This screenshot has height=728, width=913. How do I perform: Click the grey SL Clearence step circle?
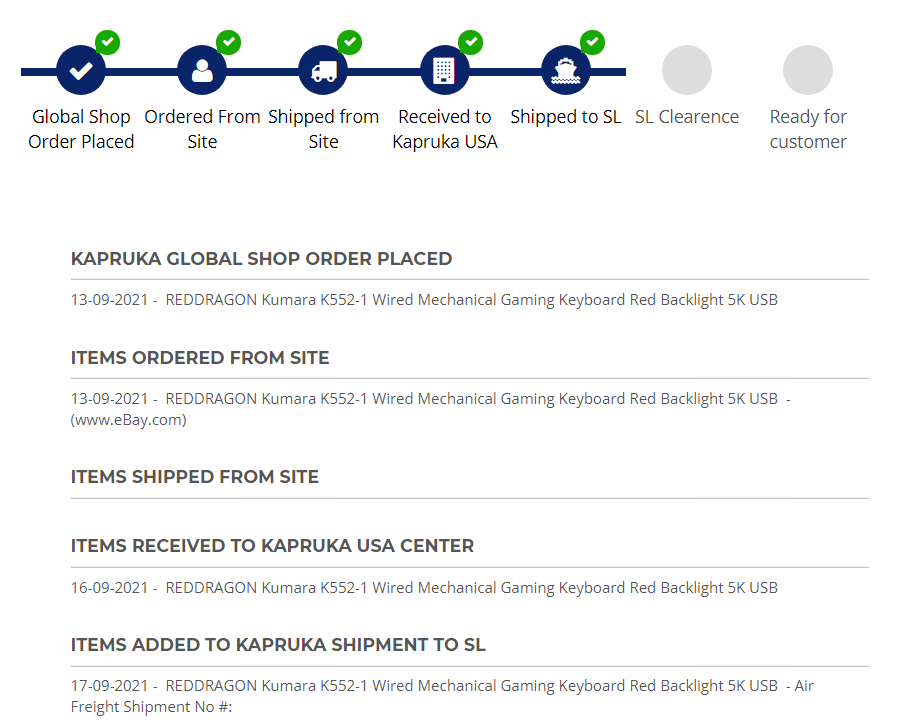686,70
